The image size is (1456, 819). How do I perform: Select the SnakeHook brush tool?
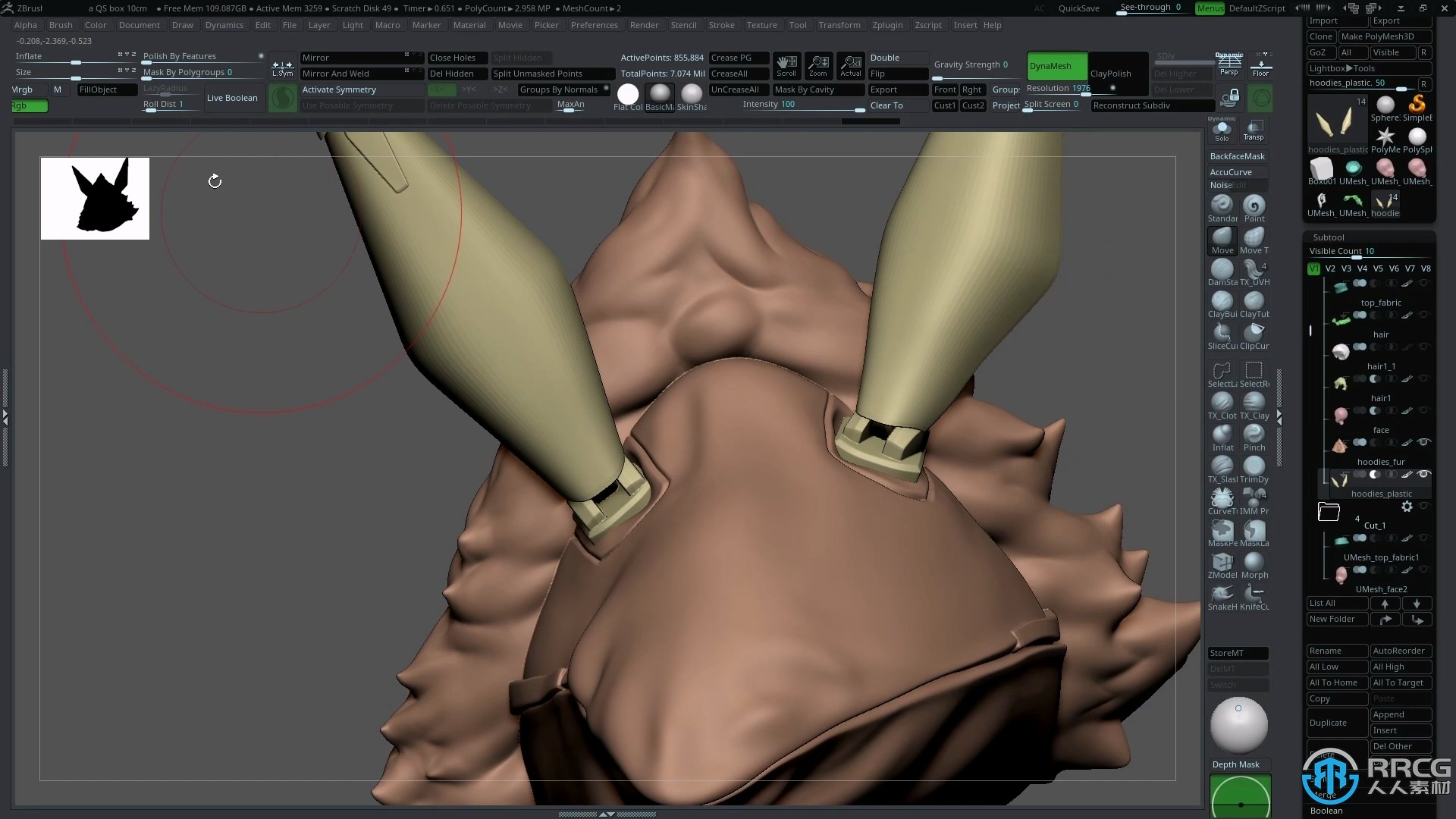click(1222, 595)
